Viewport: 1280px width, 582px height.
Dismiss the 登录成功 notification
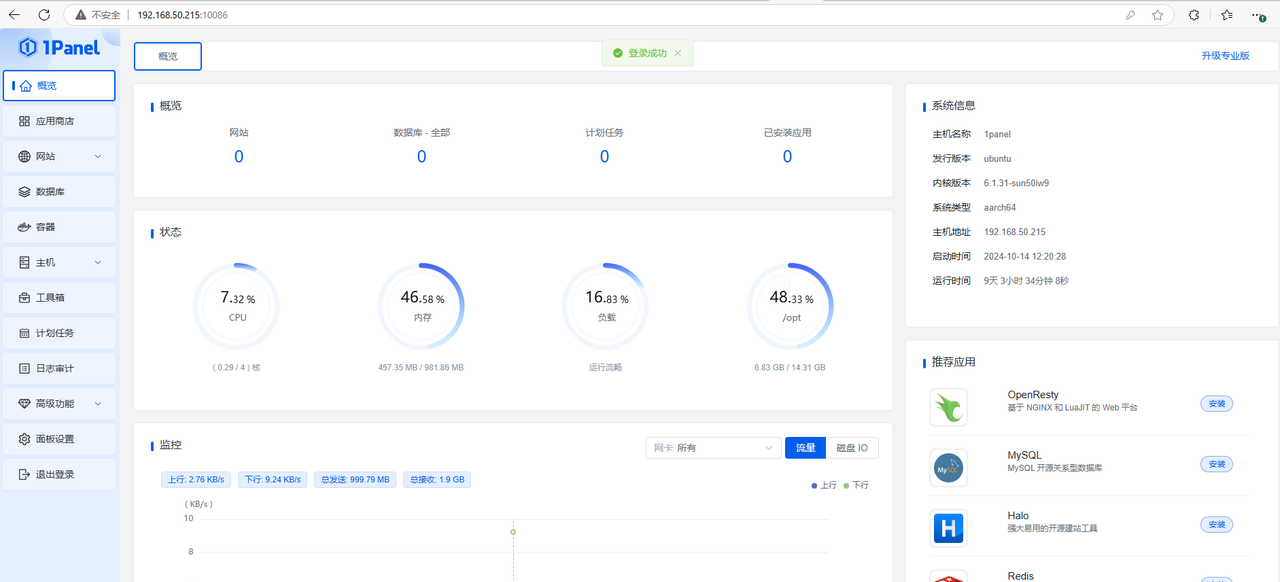pos(678,53)
